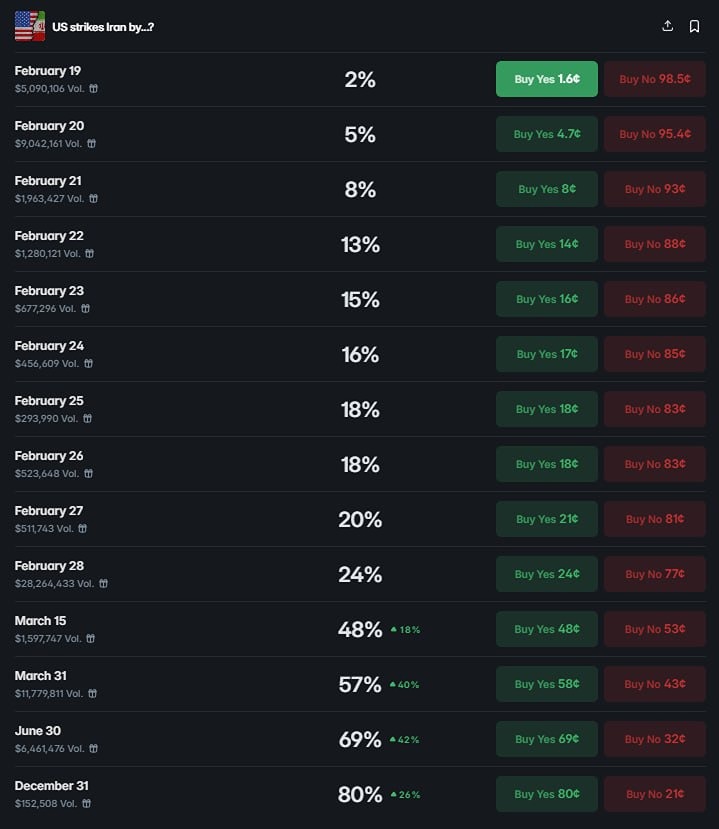Select Buy Yes 58¢ for March 31
The height and width of the screenshot is (829, 719).
point(546,684)
